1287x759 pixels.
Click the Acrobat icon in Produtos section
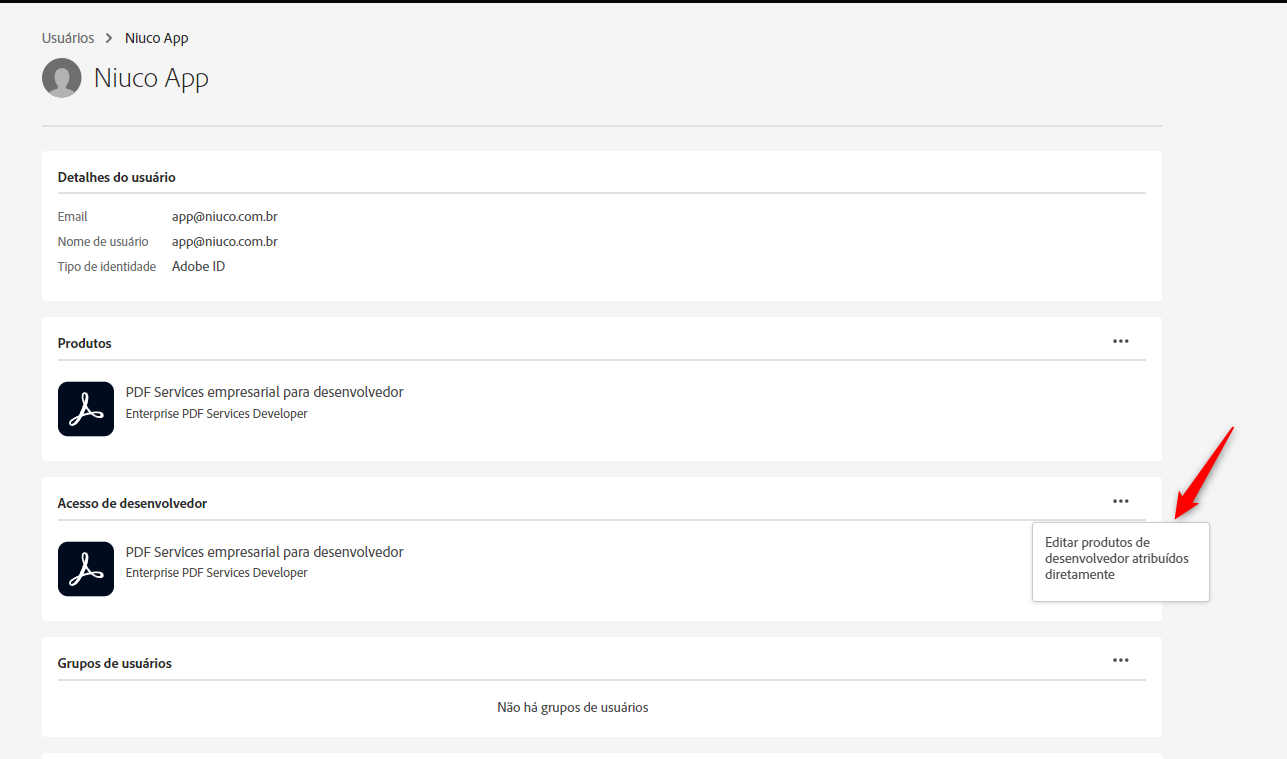tap(86, 409)
